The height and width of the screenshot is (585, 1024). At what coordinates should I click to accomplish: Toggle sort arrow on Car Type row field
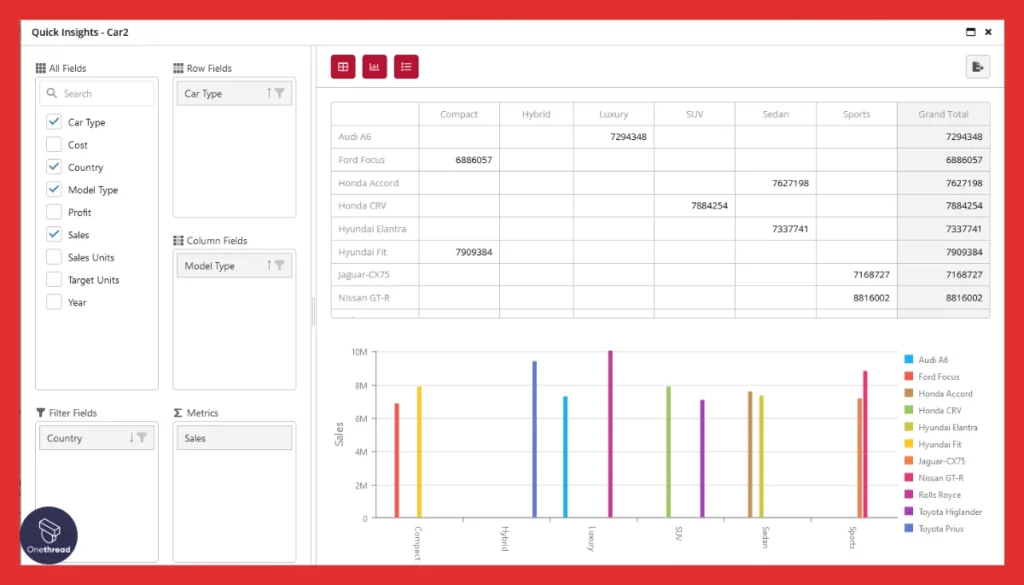[268, 93]
